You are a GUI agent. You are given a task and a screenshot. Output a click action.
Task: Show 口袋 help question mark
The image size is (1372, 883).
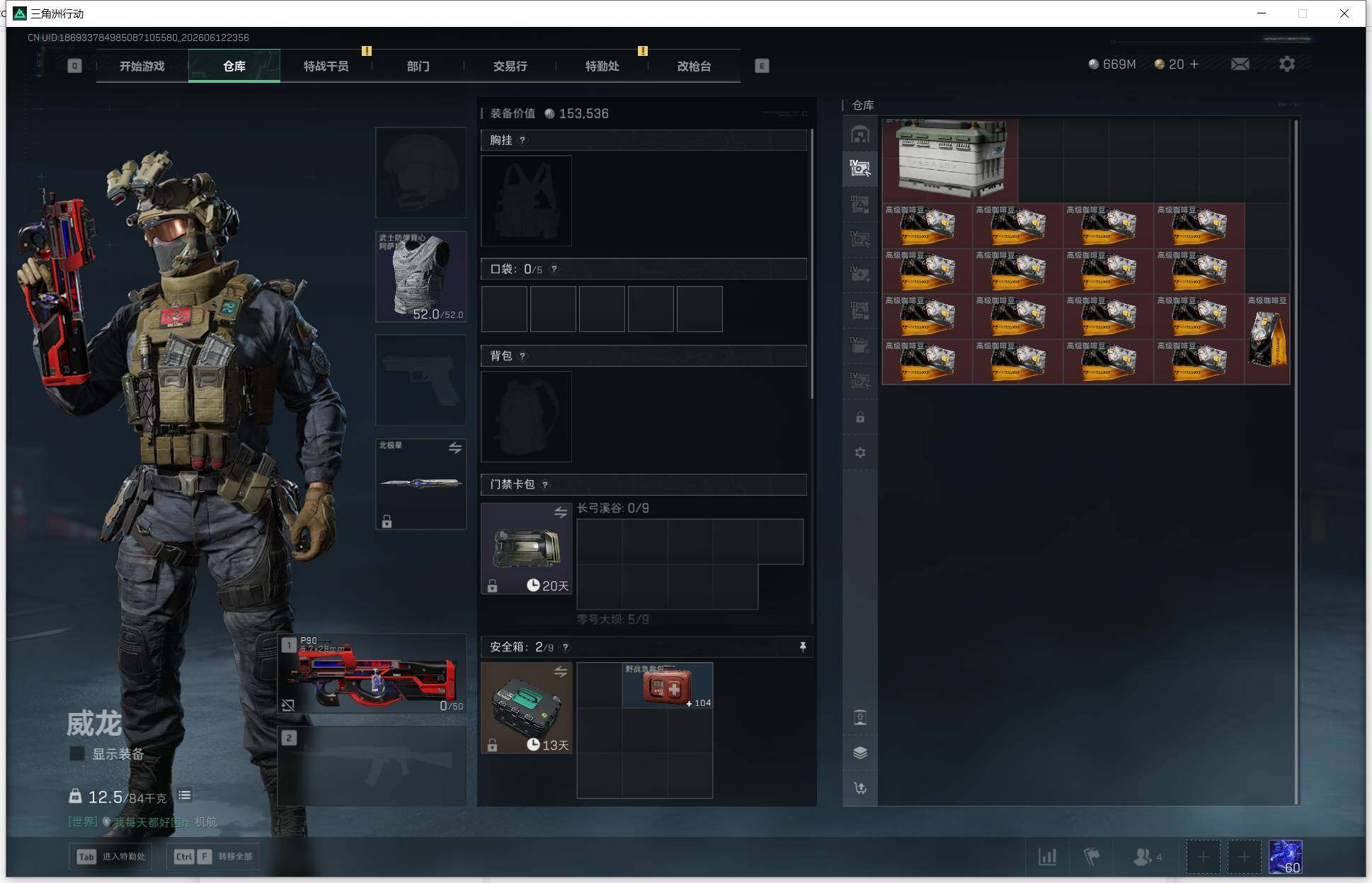coord(554,269)
